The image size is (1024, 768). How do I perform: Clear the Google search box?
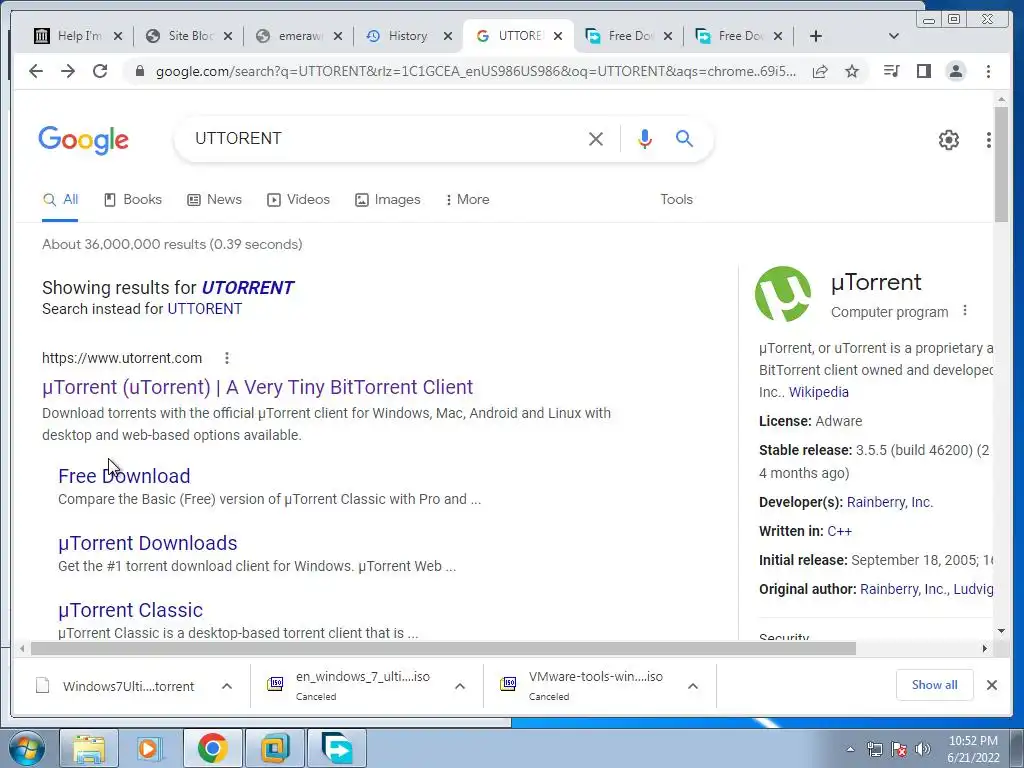pos(596,138)
